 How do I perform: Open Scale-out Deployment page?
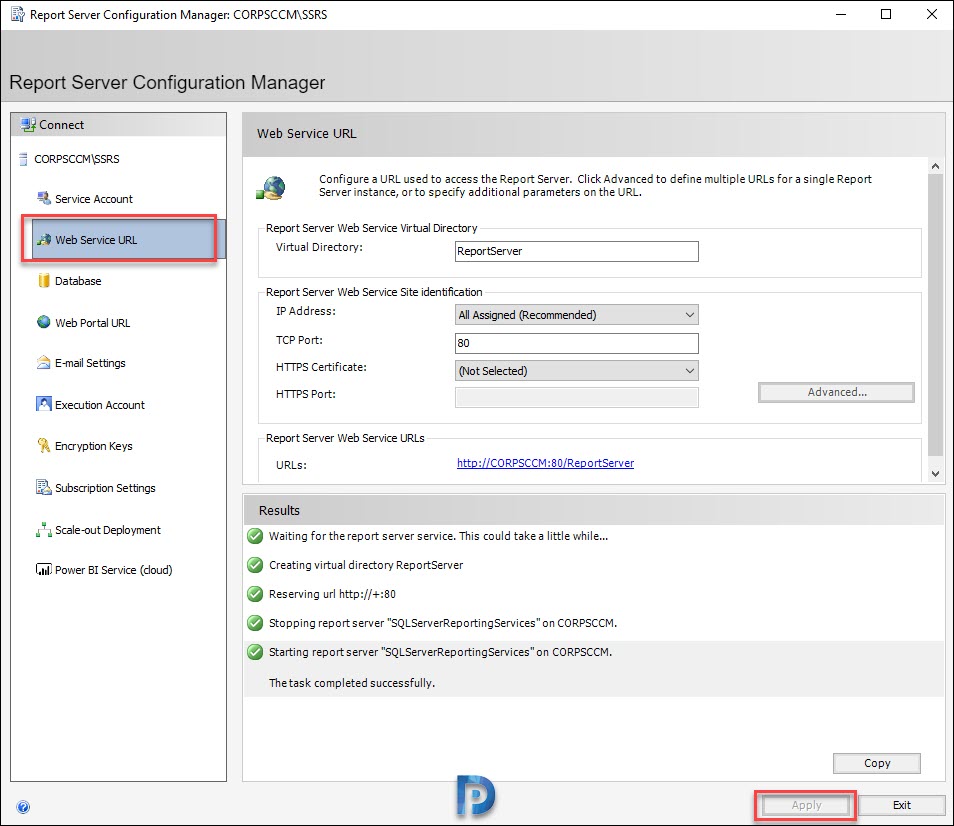pos(108,530)
